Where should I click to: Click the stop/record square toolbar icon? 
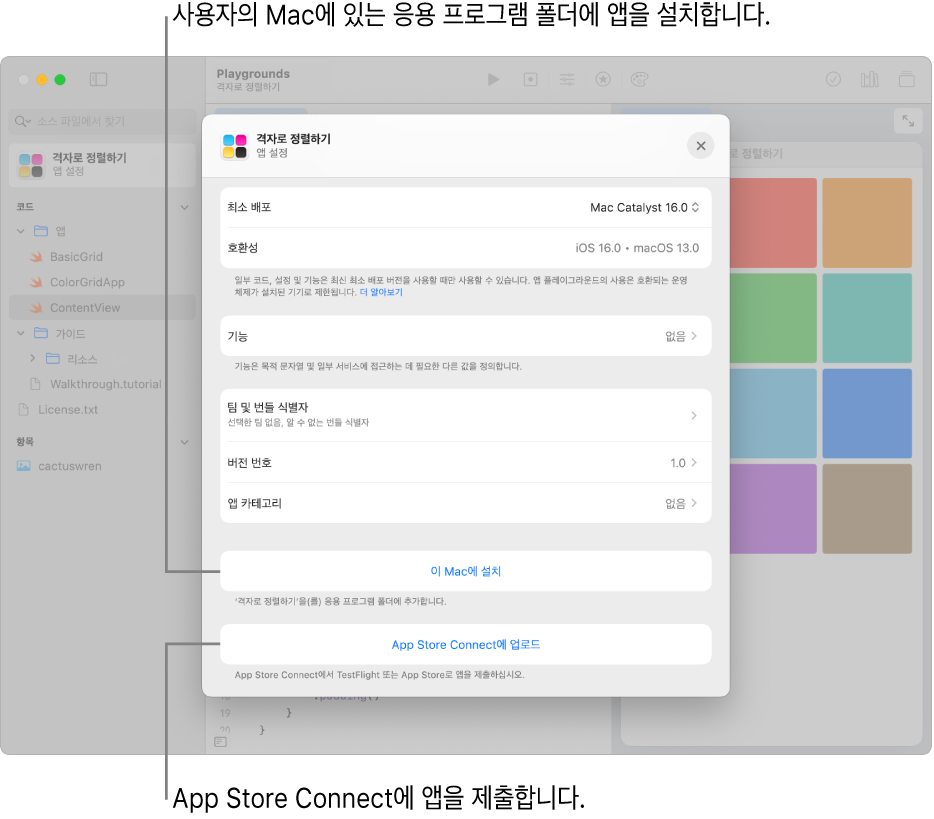point(530,79)
